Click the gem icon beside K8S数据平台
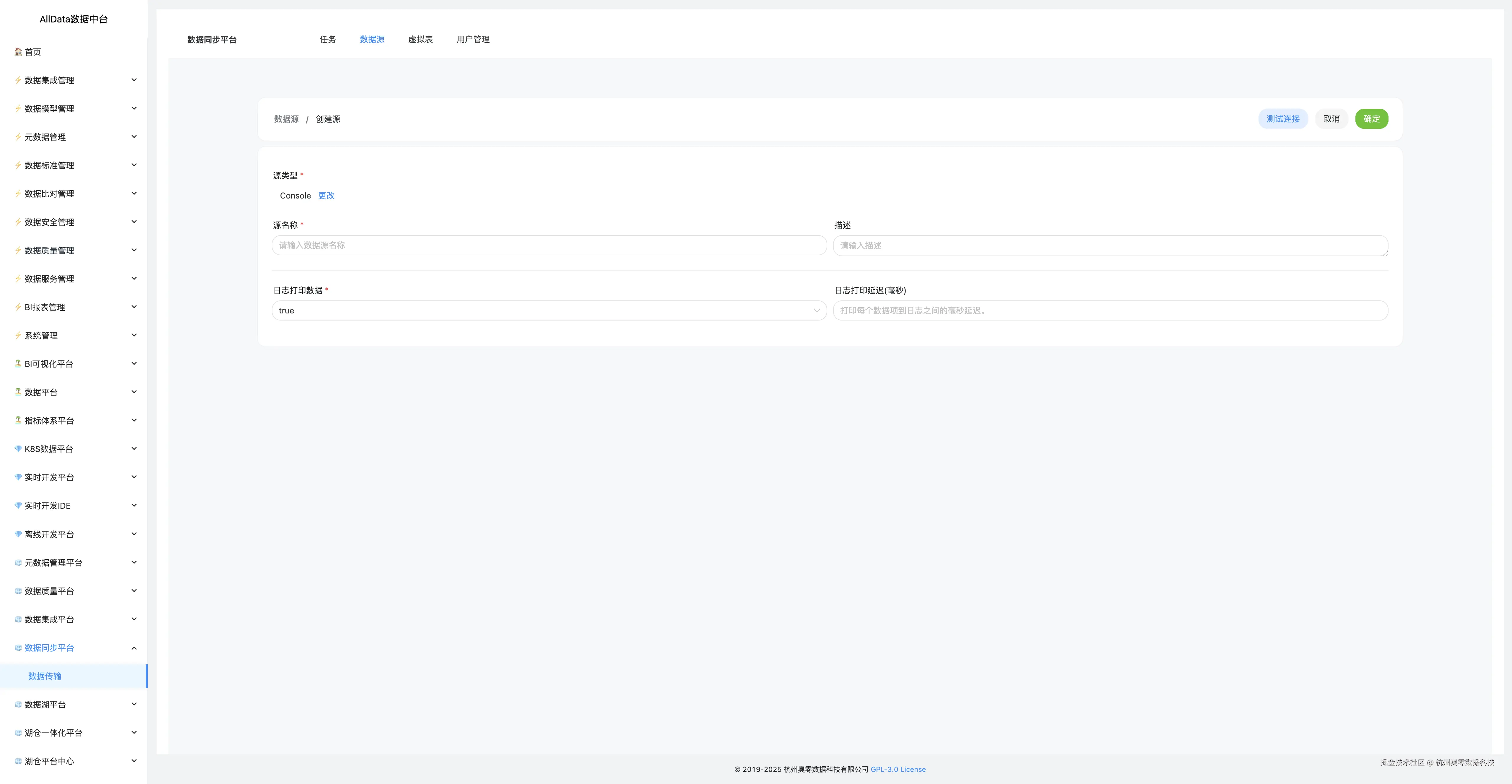The height and width of the screenshot is (784, 1512). (x=18, y=448)
